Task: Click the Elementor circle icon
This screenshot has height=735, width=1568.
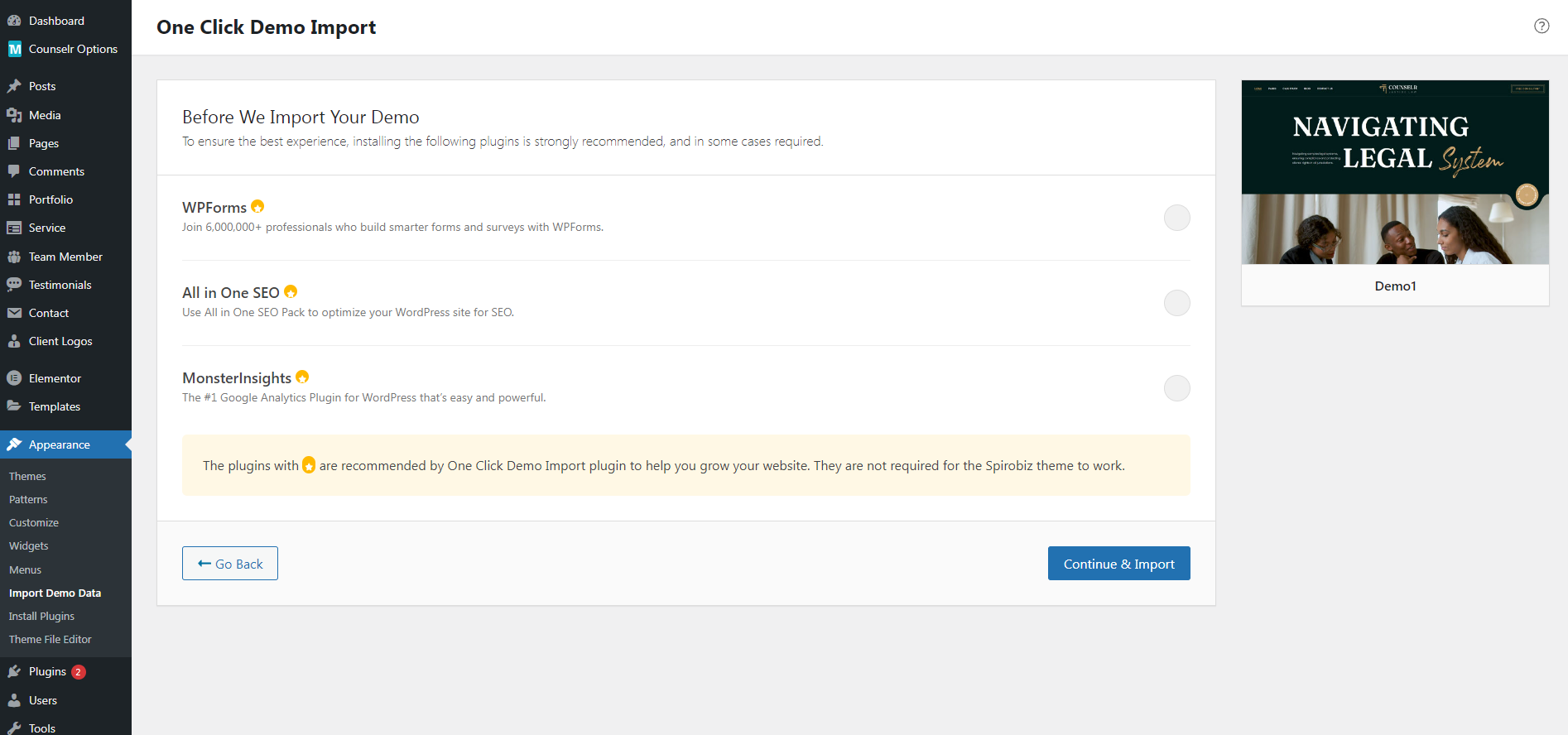Action: coord(14,378)
